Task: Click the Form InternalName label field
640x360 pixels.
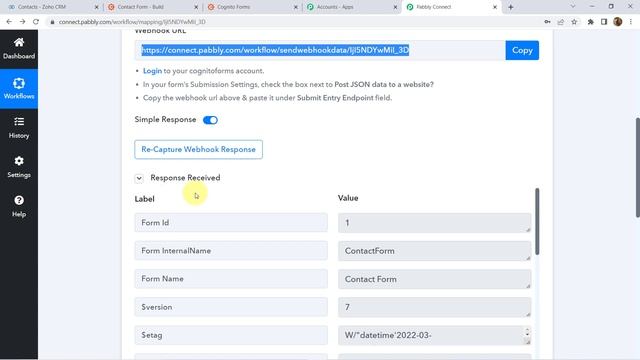Action: 231,251
